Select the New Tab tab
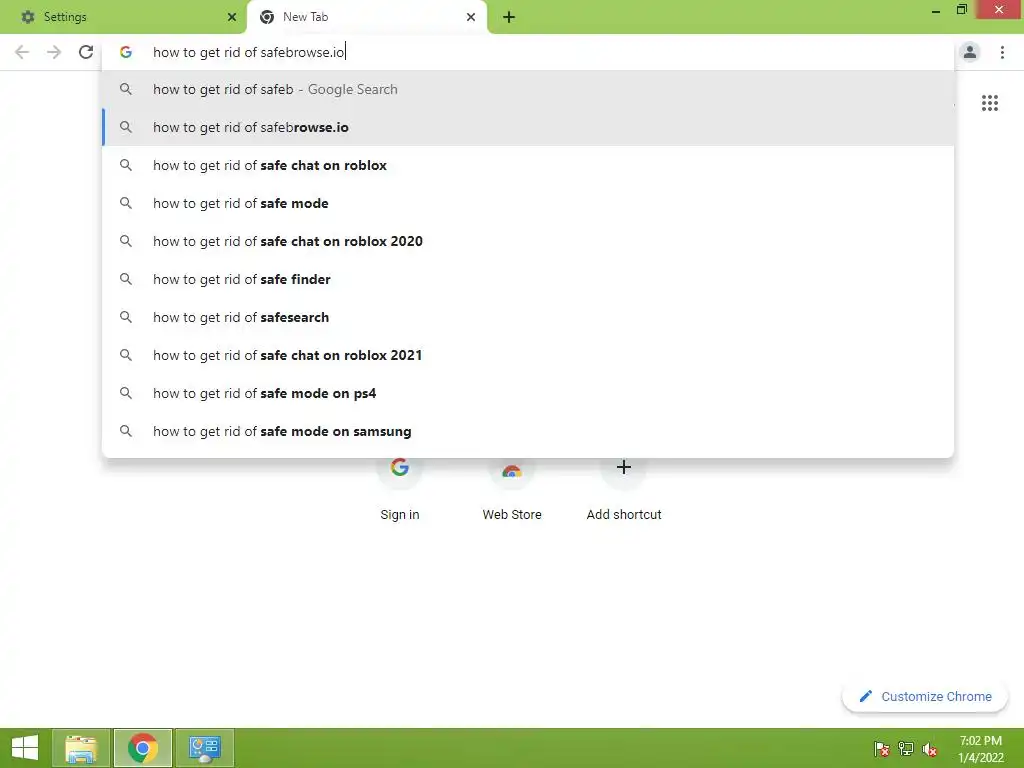The image size is (1024, 768). pos(367,17)
